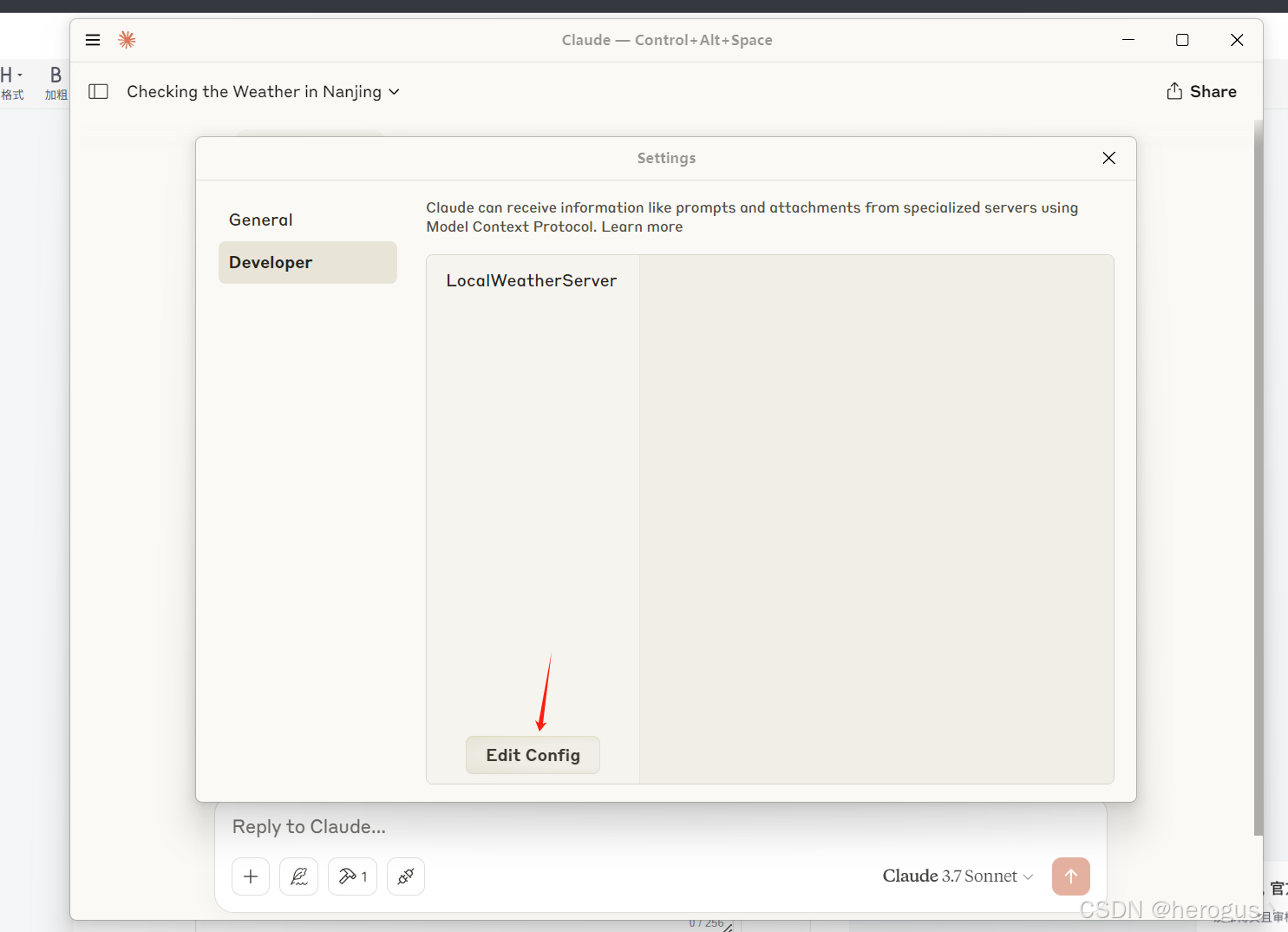This screenshot has height=932, width=1288.
Task: Click the Share button
Action: (x=1201, y=92)
